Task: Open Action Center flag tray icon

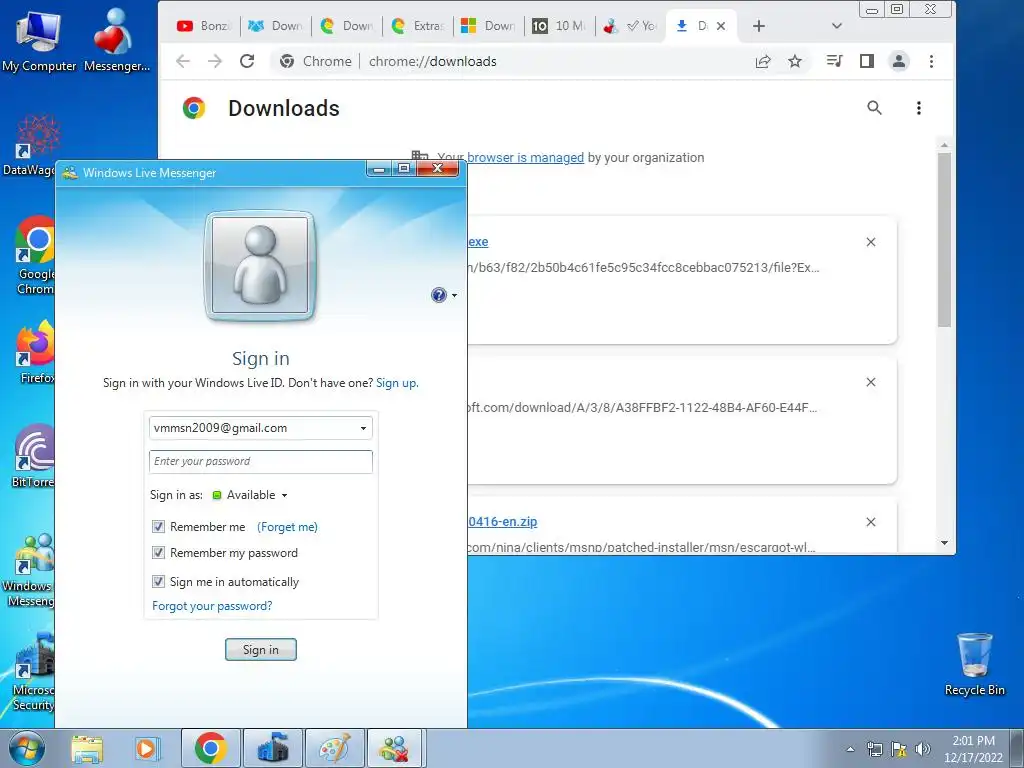Action: (x=899, y=749)
